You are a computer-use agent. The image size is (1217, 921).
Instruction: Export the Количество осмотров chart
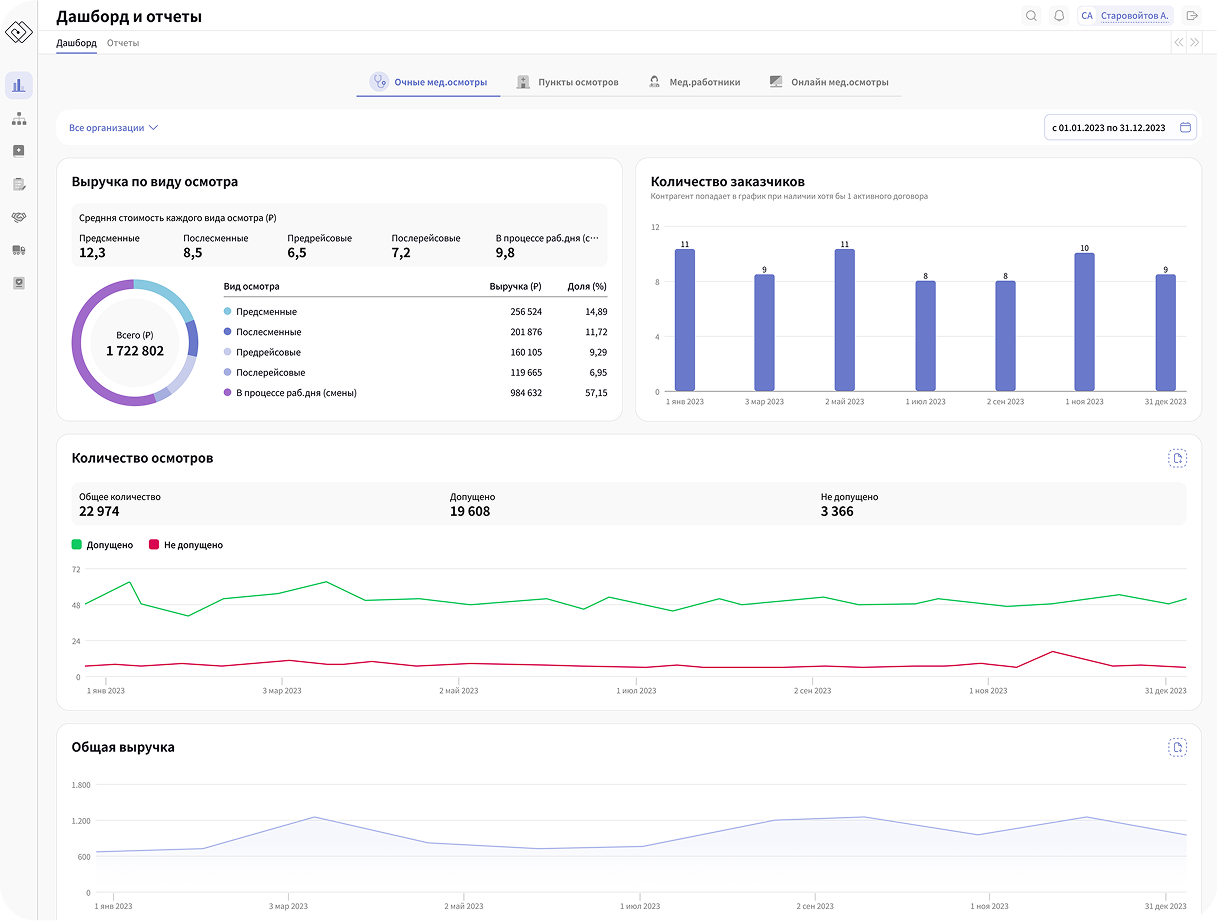[1178, 458]
